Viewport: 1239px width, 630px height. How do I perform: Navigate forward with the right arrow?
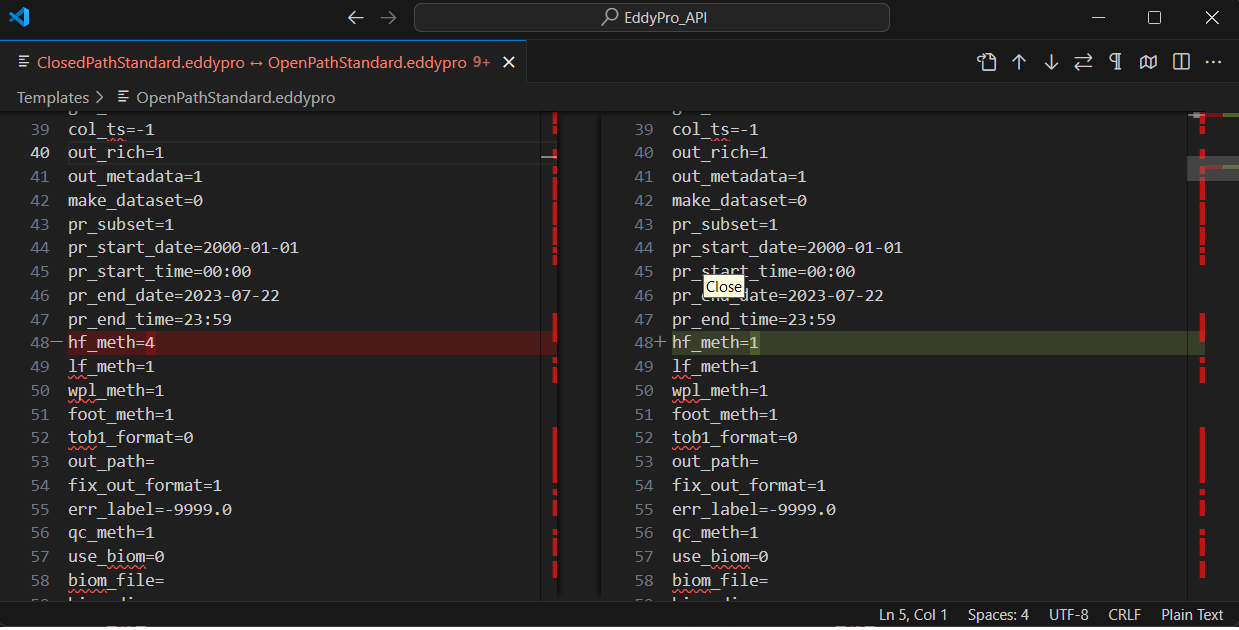(x=389, y=17)
